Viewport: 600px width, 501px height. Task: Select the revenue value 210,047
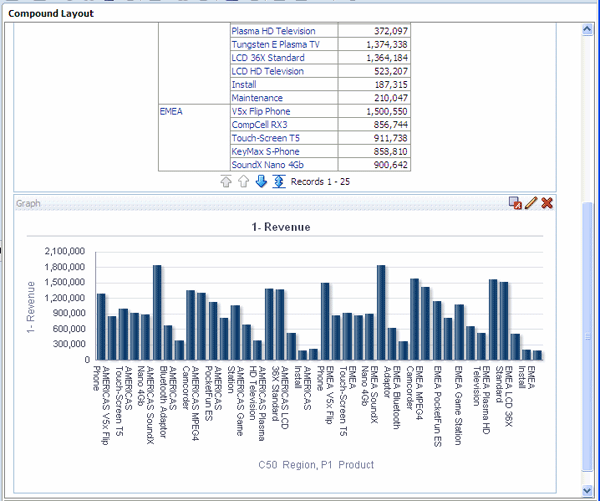coord(391,98)
